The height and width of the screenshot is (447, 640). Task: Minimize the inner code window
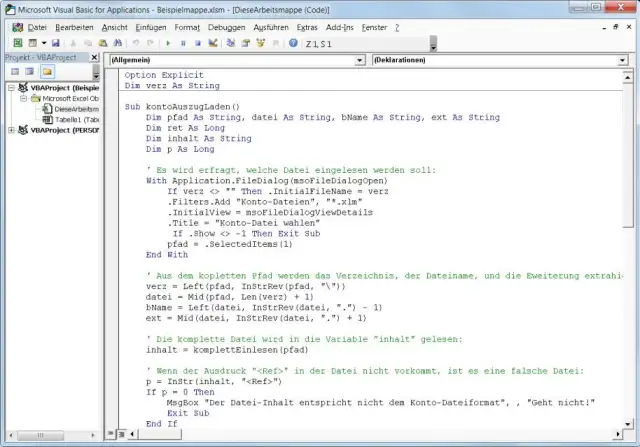(x=604, y=27)
